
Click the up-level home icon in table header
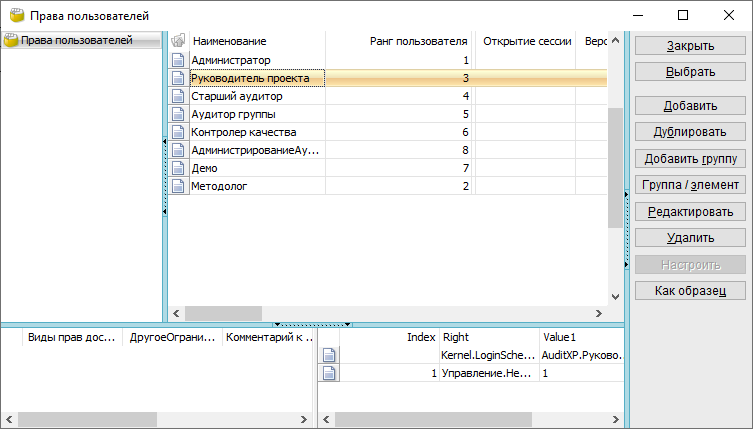(178, 41)
